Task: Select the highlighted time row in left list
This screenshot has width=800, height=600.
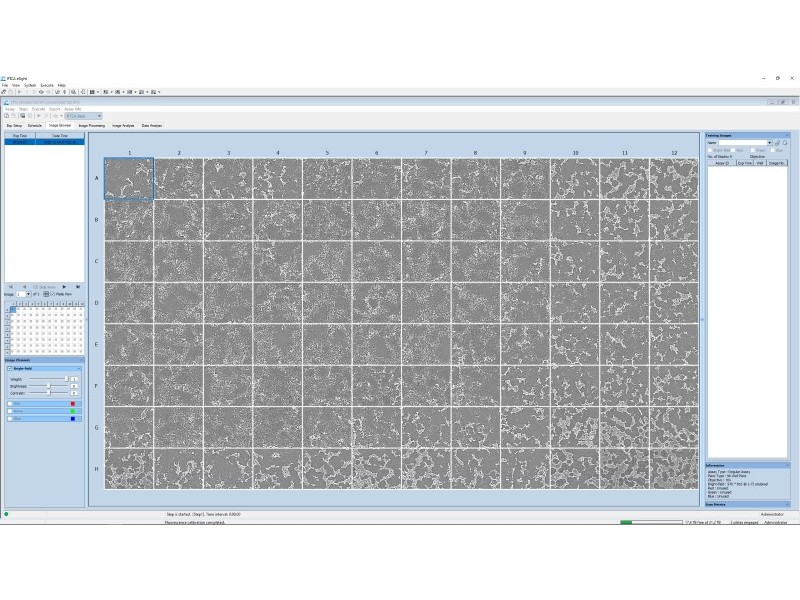Action: coord(44,142)
